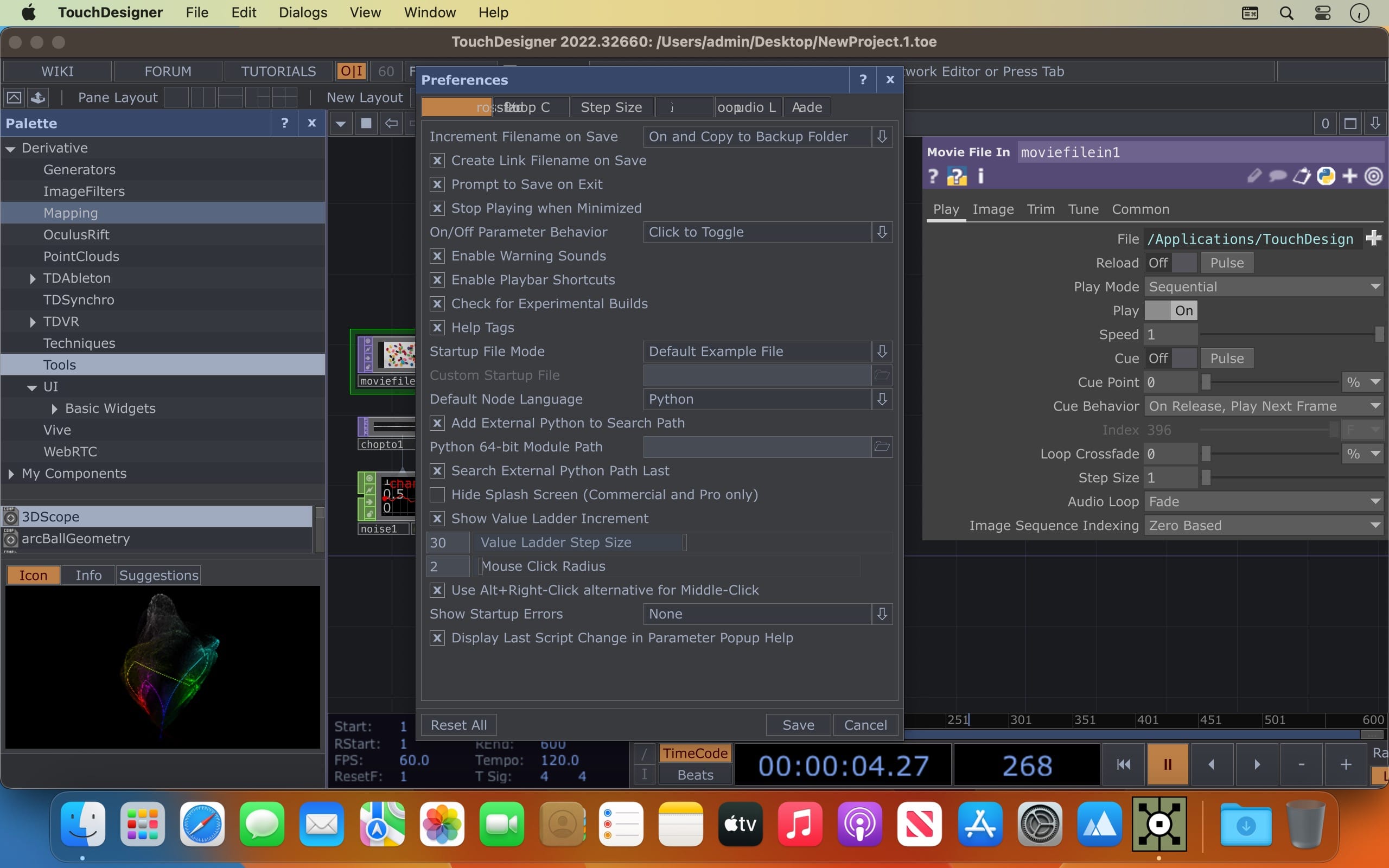
Task: Click the operator info 'i' icon
Action: point(981,176)
